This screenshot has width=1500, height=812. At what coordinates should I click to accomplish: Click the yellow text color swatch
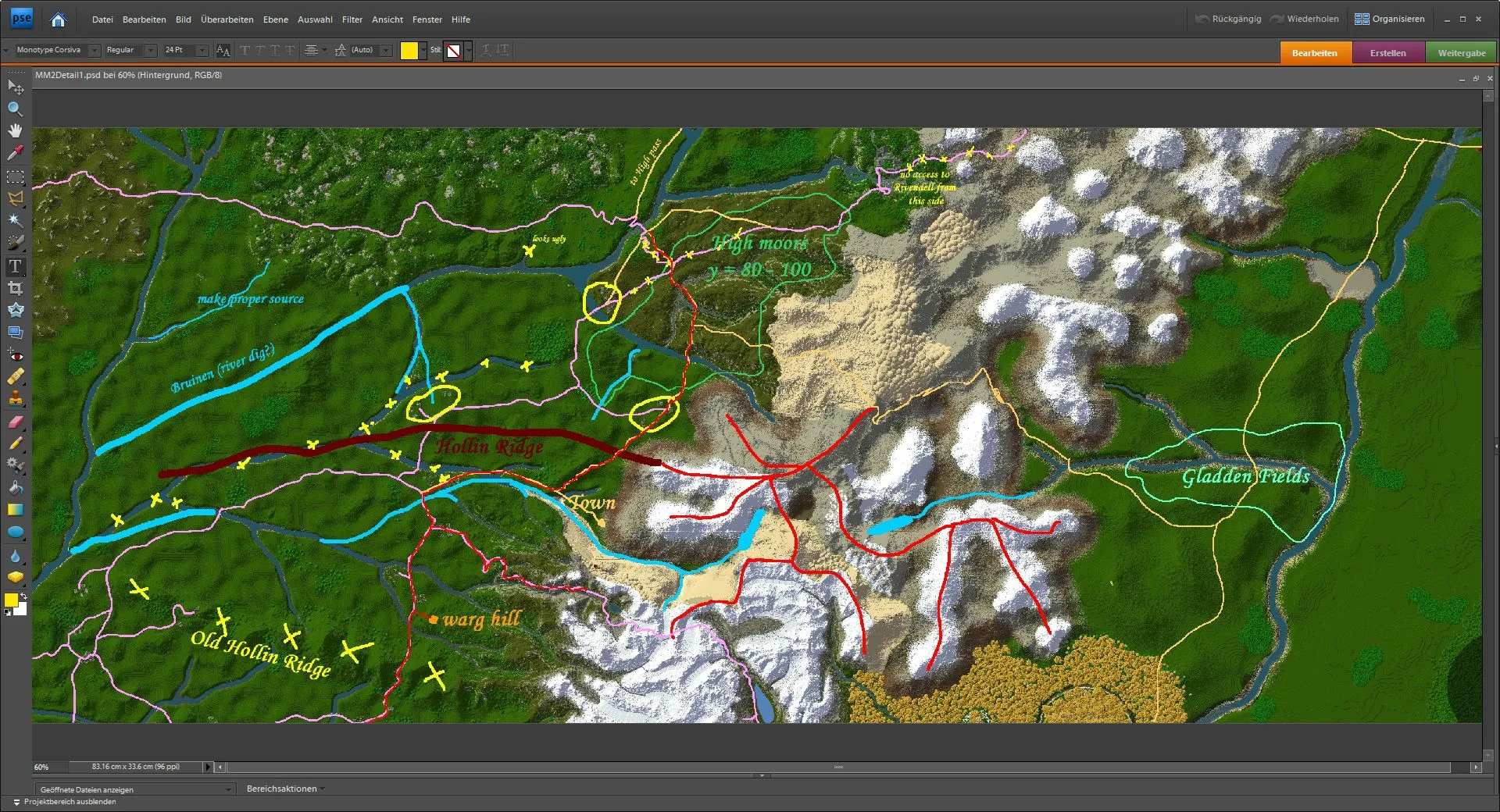coord(409,51)
